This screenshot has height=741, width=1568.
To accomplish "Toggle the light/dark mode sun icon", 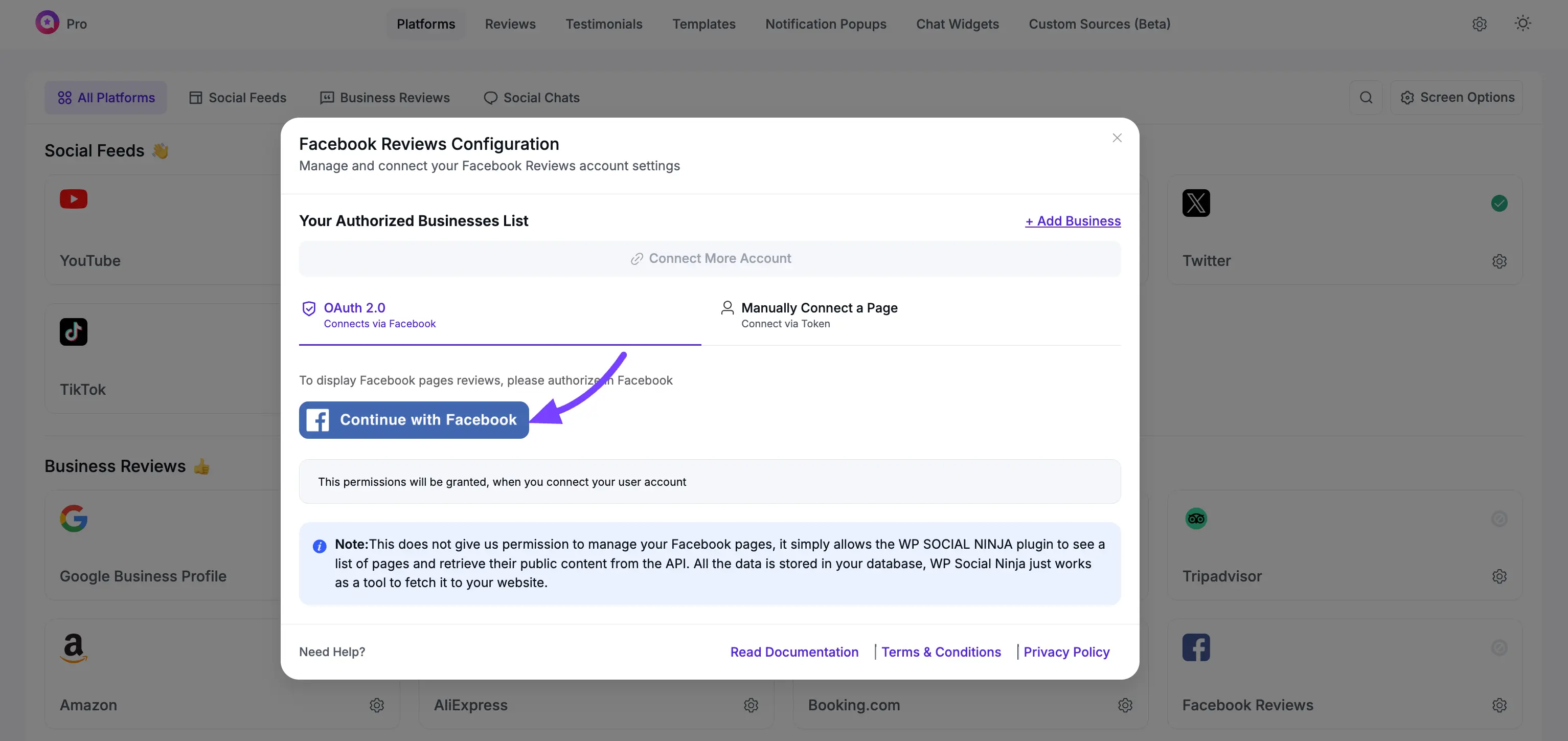I will click(x=1522, y=24).
